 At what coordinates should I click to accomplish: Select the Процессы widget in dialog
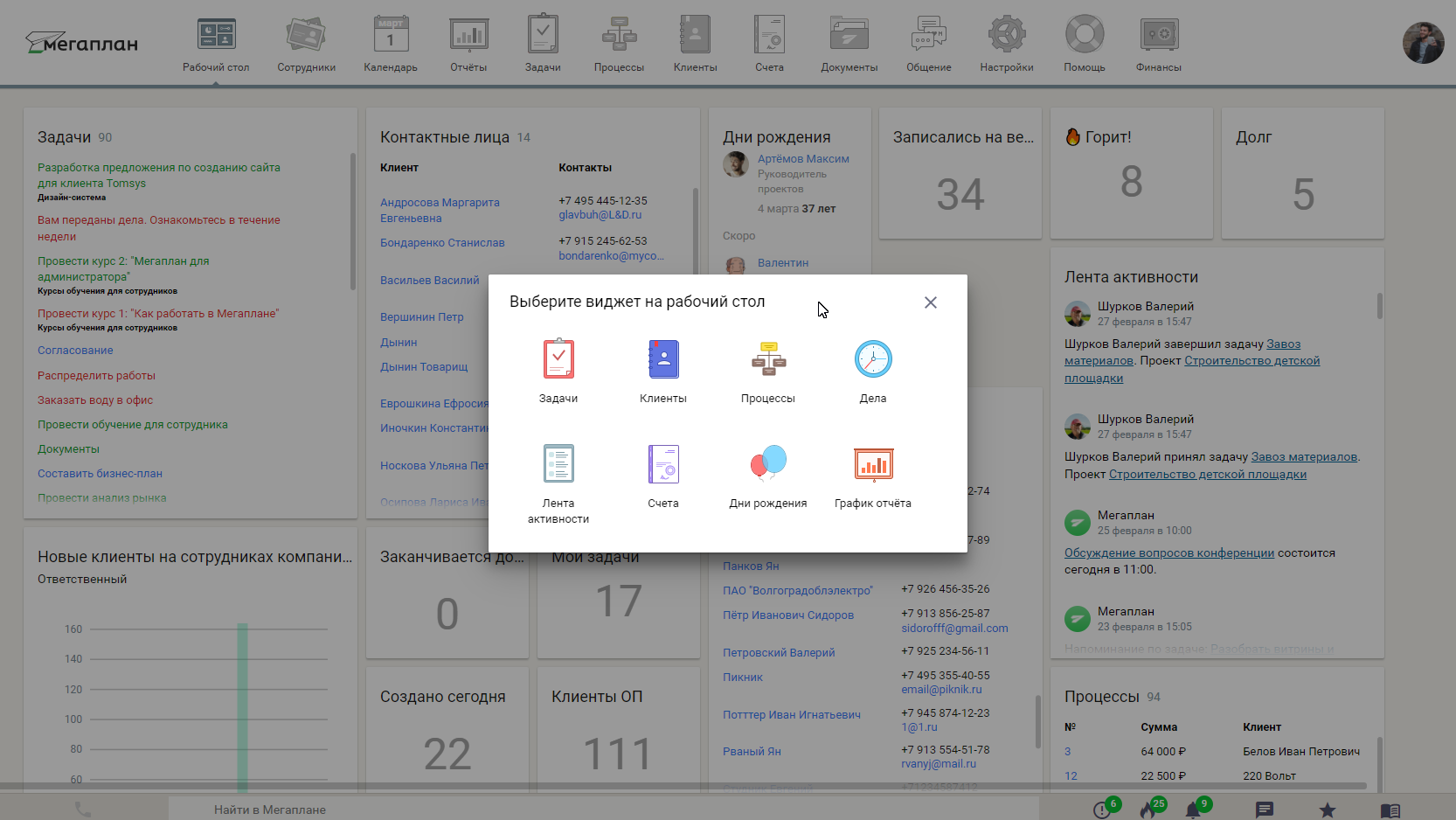(x=768, y=359)
